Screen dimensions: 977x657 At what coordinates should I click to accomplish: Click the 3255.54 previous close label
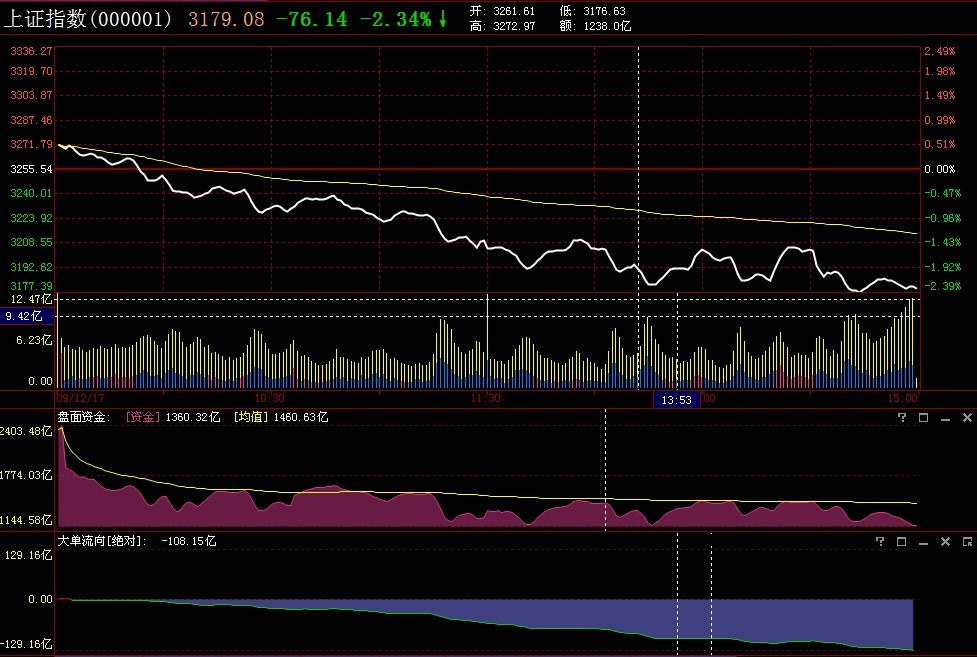[x=31, y=169]
